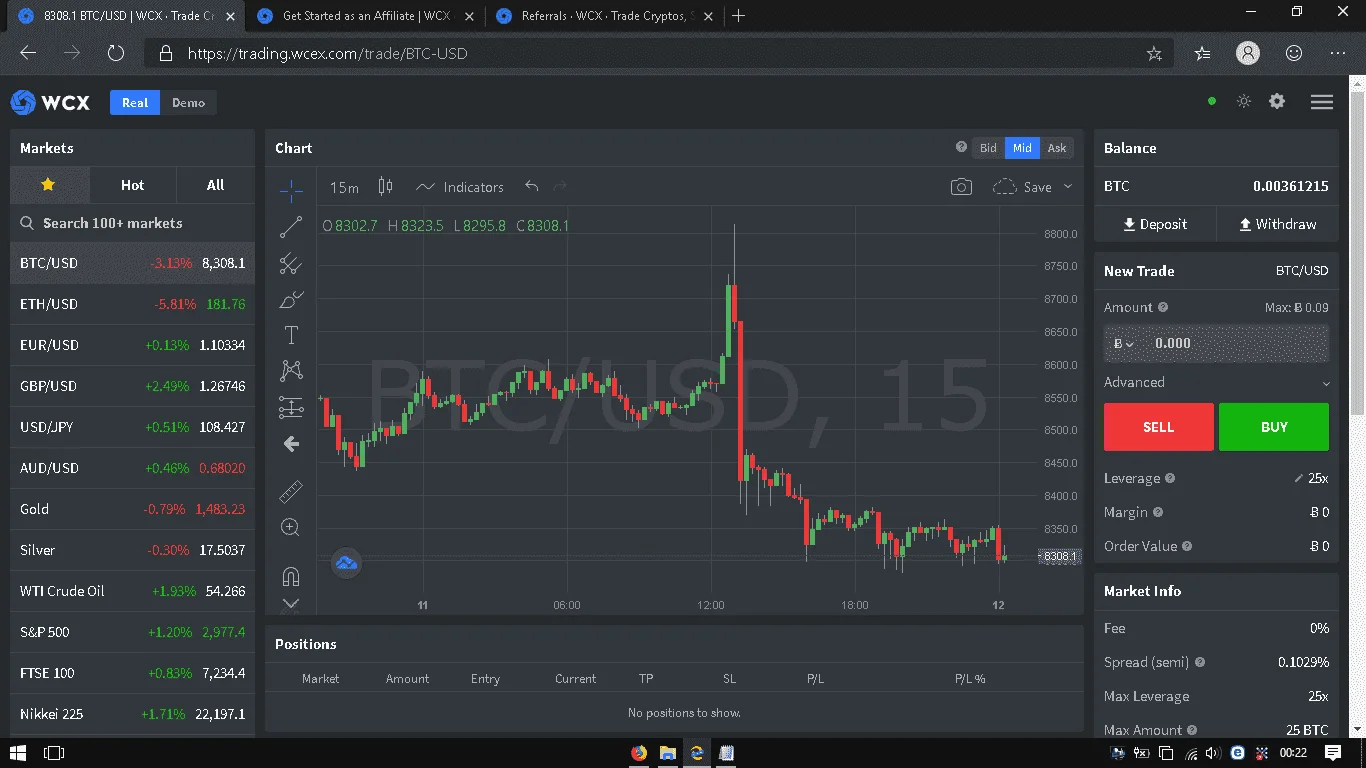
Task: Expand the Save options arrow
Action: point(1067,187)
